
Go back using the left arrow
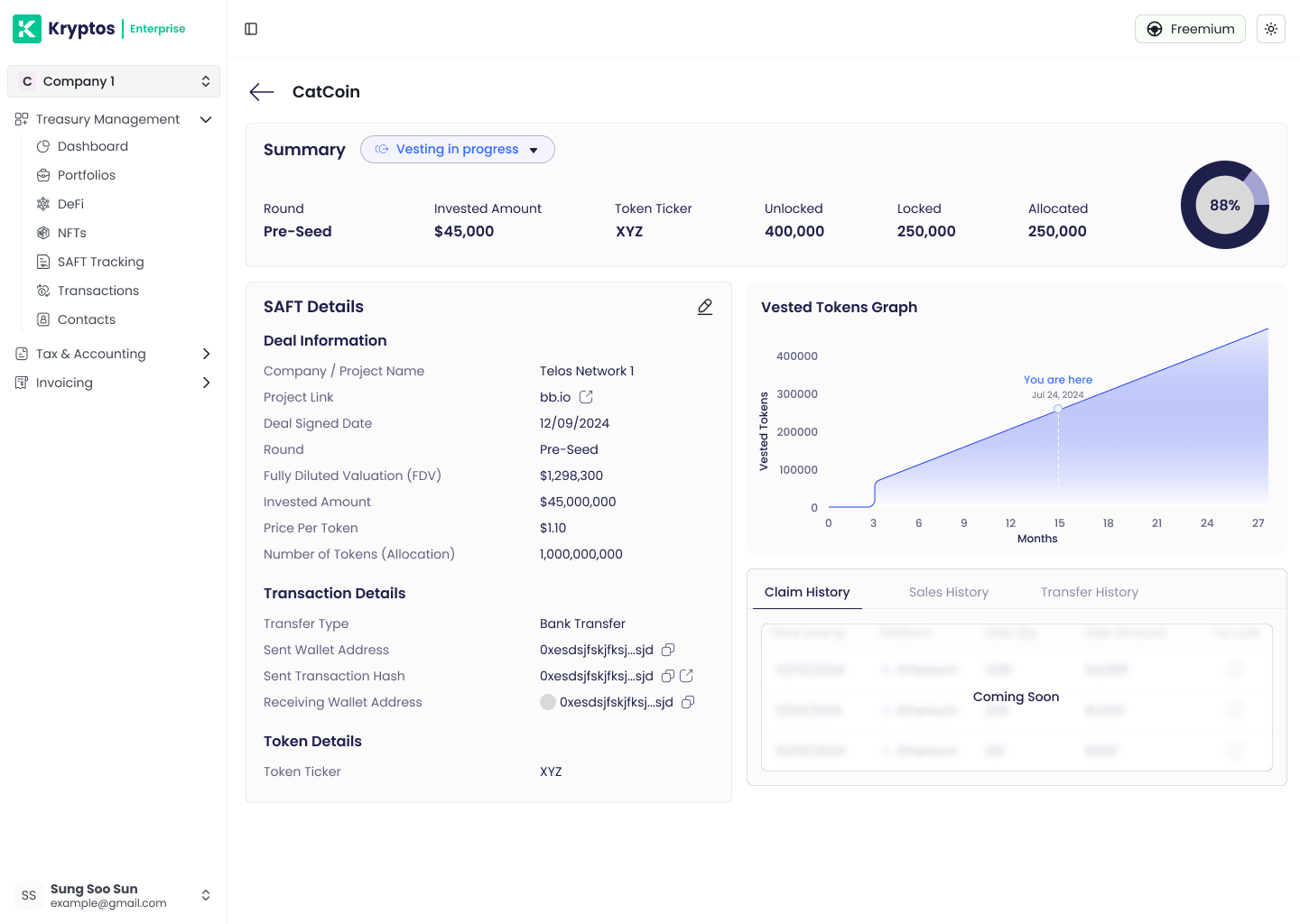262,92
